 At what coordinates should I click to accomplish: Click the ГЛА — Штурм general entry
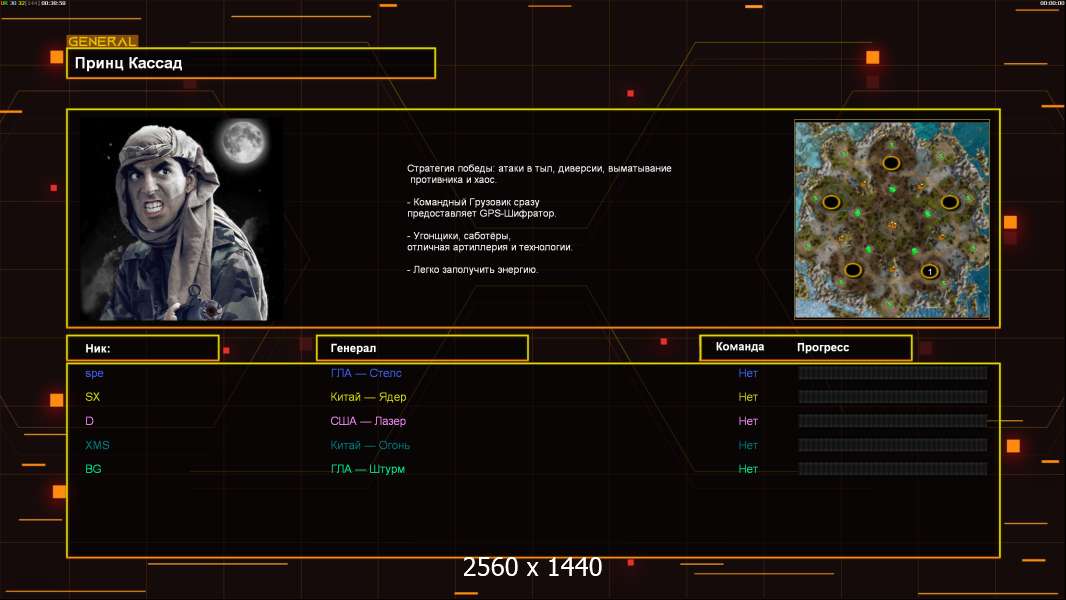(367, 469)
